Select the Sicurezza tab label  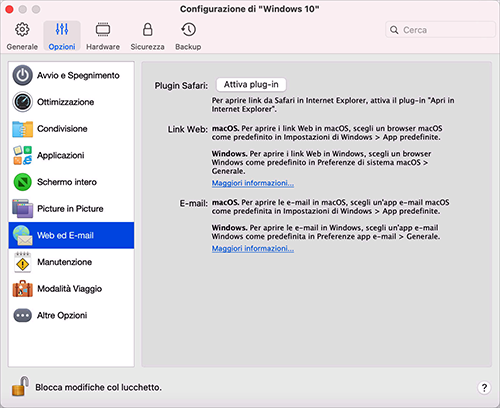point(147,47)
